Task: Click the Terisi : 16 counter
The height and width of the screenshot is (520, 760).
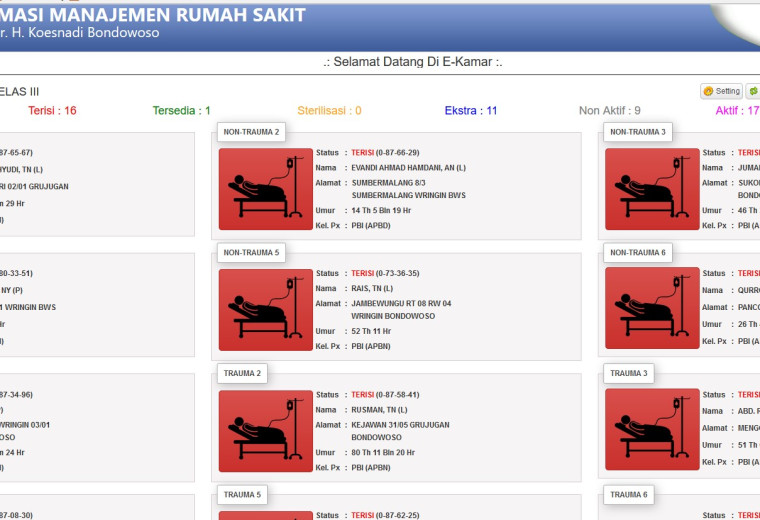Action: pos(52,110)
